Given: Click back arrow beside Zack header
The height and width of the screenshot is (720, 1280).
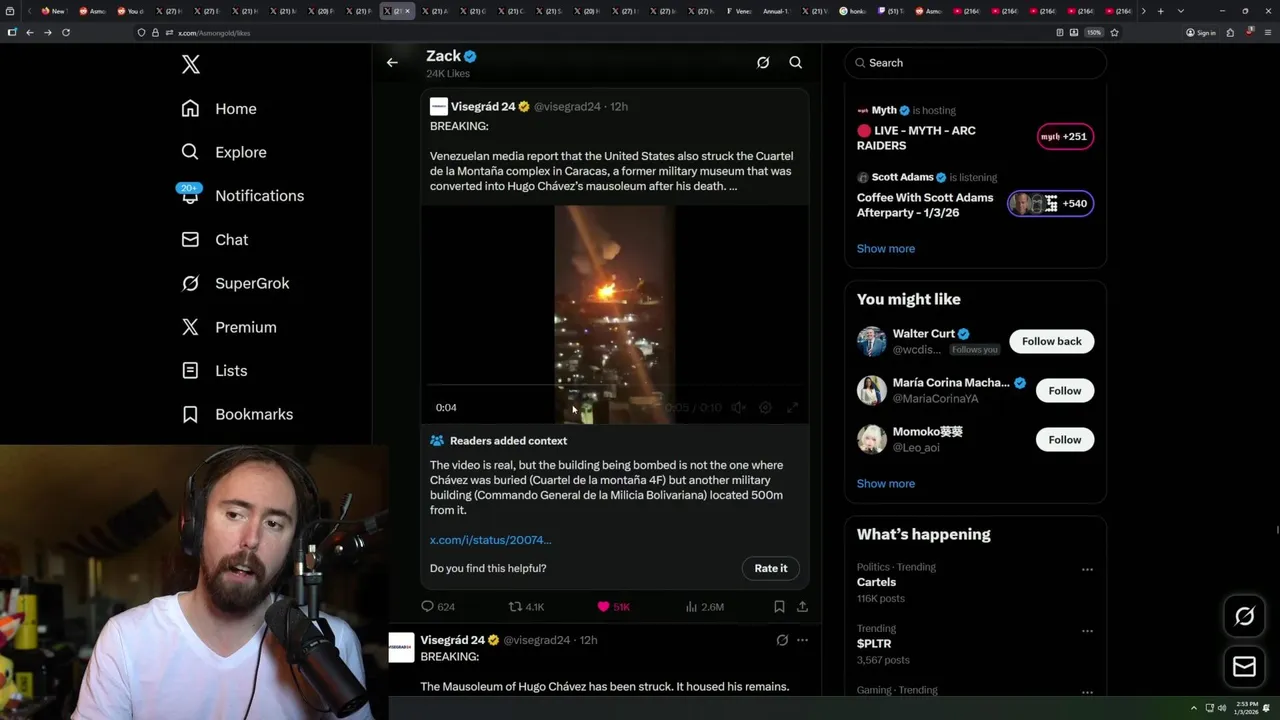Looking at the screenshot, I should pos(392,62).
